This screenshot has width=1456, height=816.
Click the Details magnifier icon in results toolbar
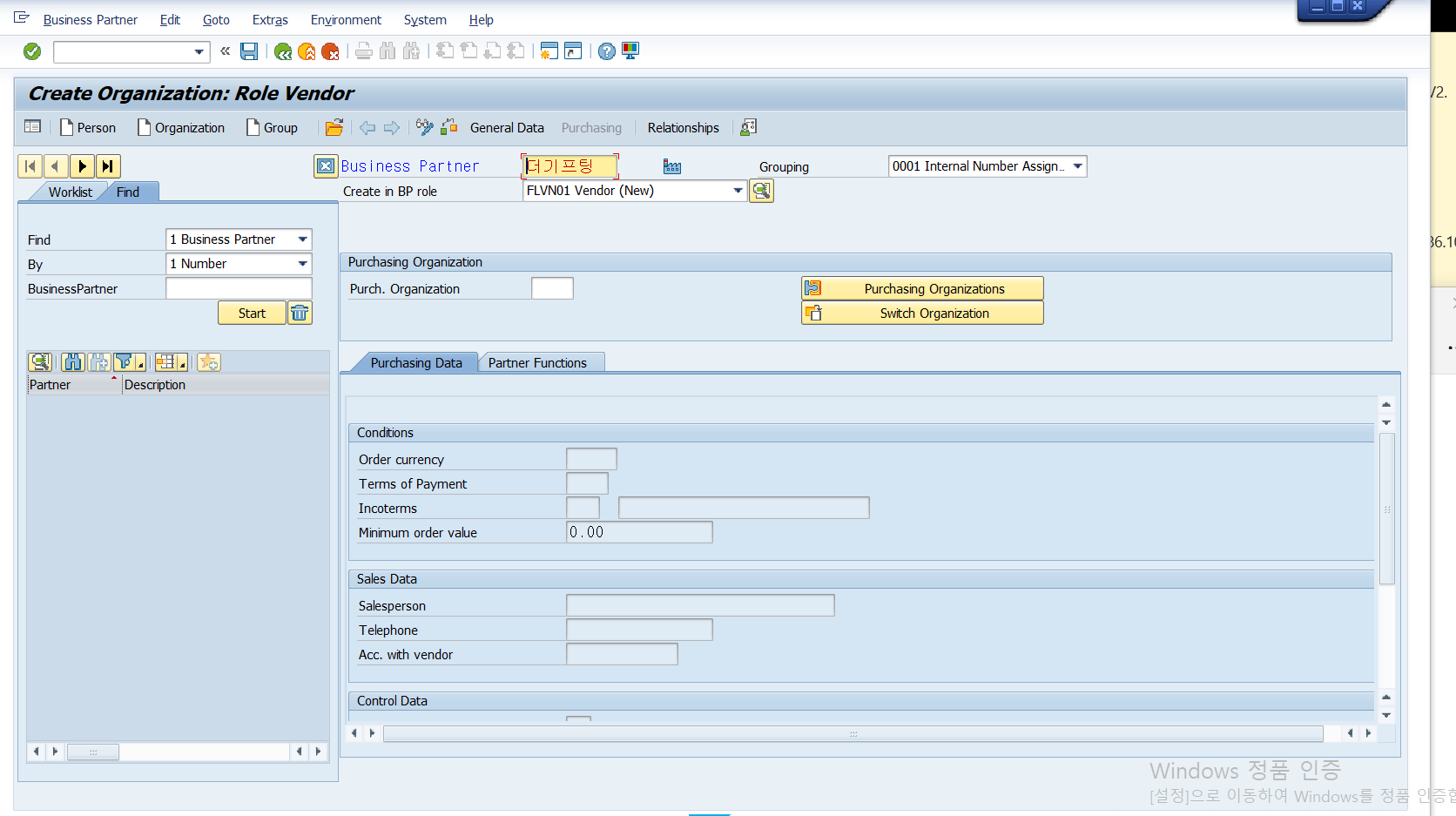click(x=40, y=362)
